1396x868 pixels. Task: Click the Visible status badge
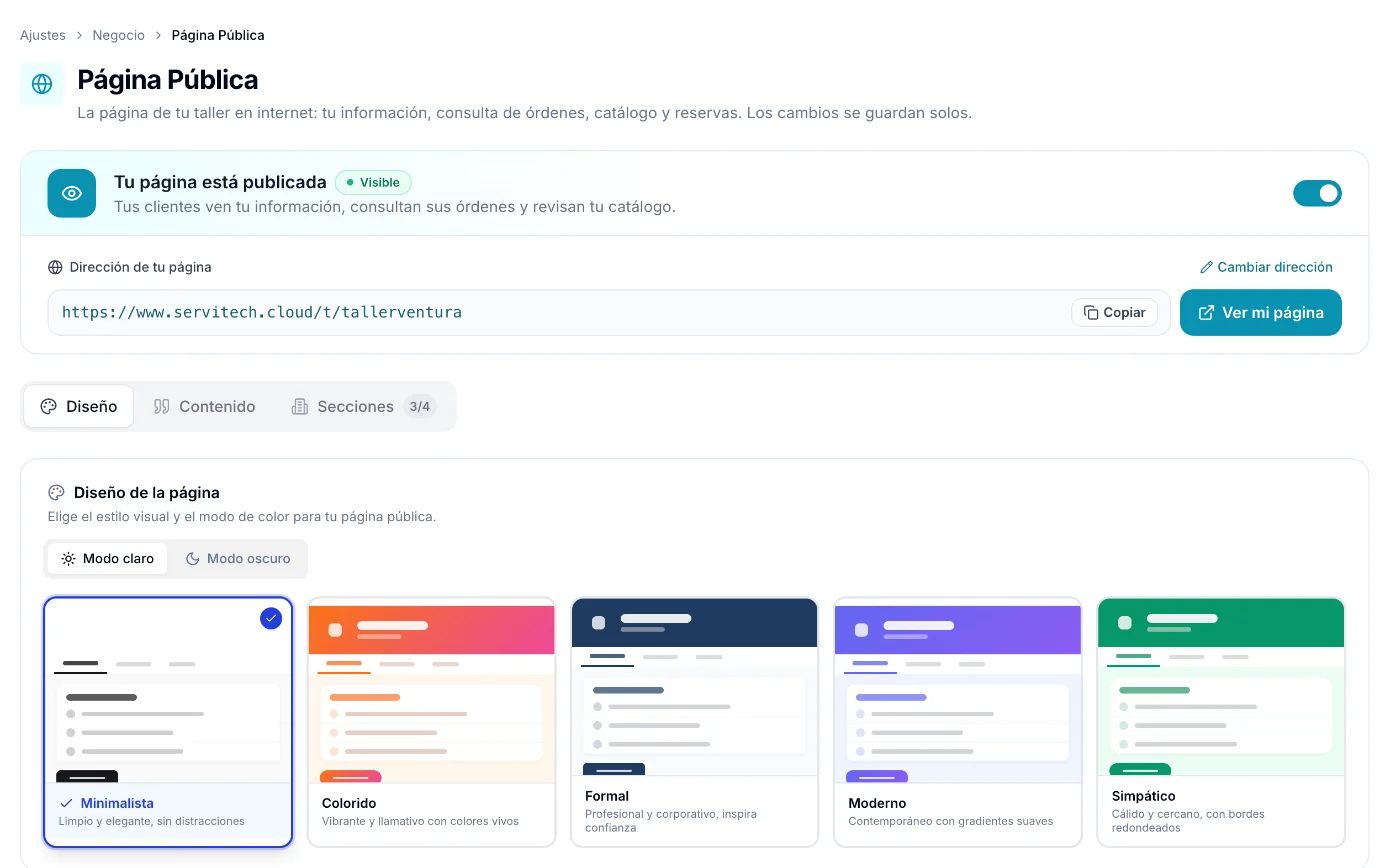(x=373, y=182)
